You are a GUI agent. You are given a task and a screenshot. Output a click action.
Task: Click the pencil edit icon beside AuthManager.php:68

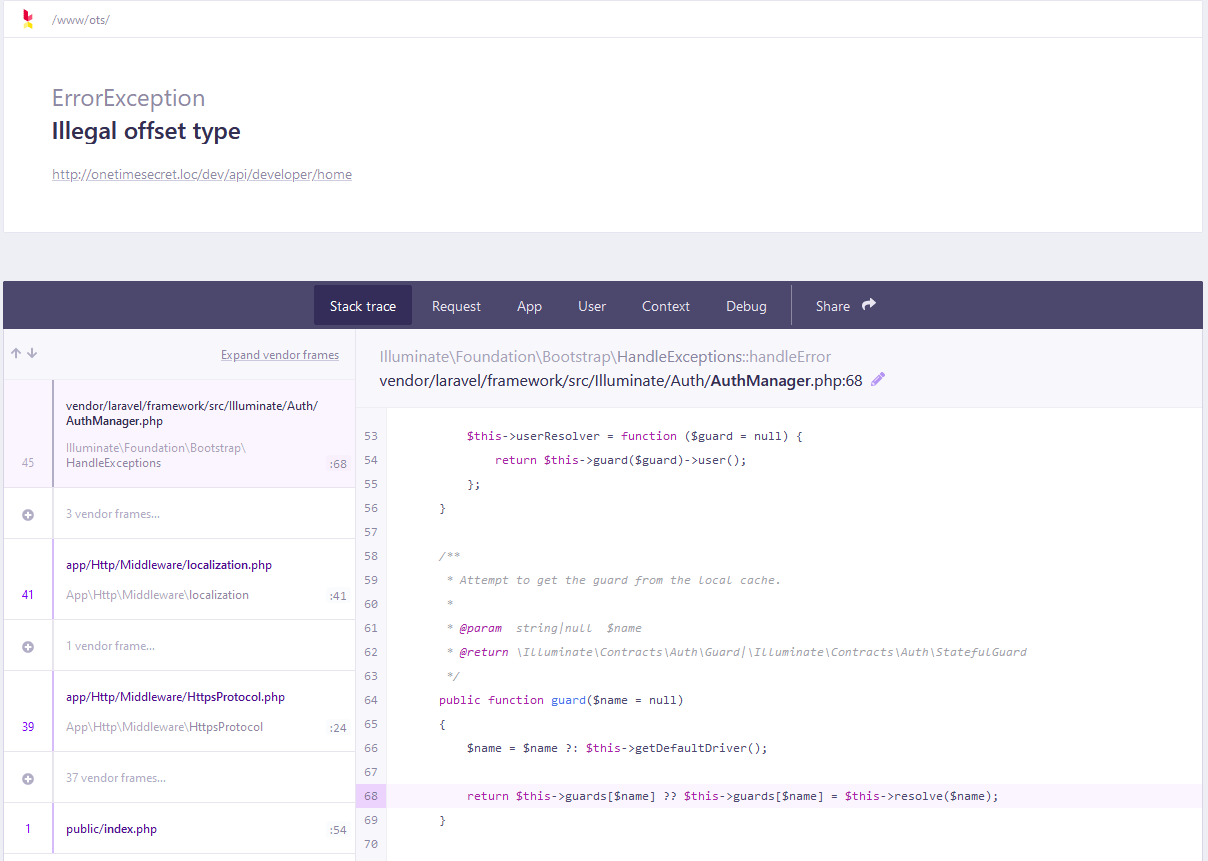pyautogui.click(x=878, y=379)
